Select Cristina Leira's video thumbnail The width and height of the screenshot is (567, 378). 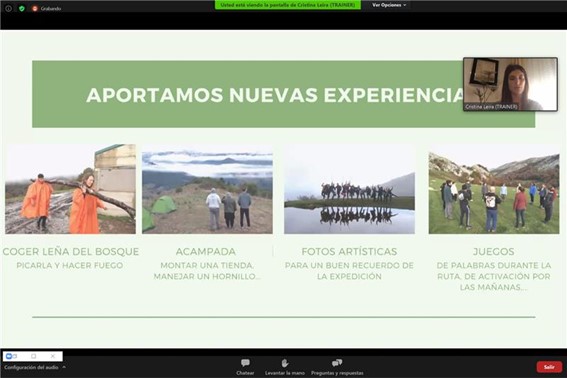click(x=510, y=84)
